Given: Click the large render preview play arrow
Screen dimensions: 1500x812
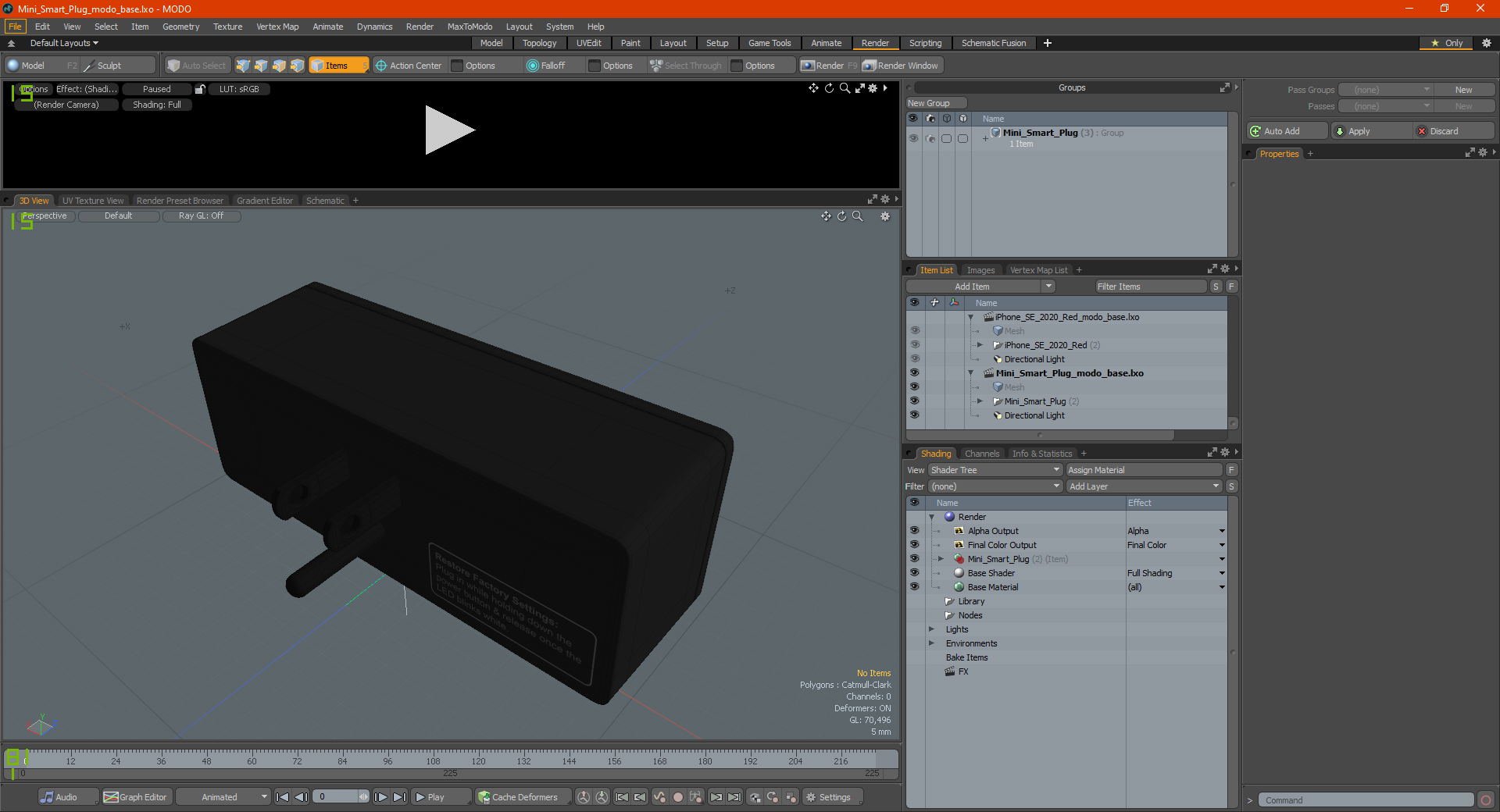Looking at the screenshot, I should [x=448, y=130].
